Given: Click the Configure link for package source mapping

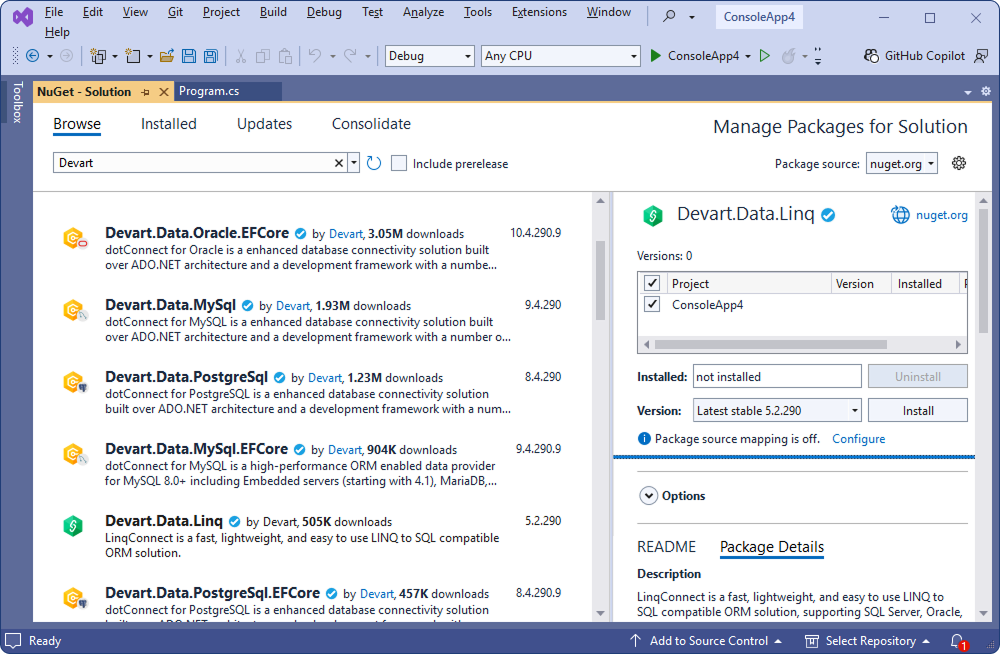Looking at the screenshot, I should coord(858,438).
